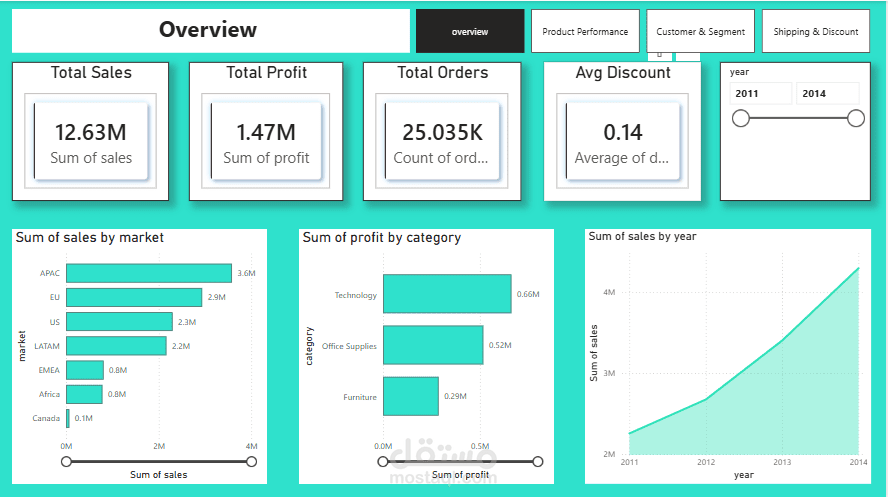Click the Sum of sales by year title
The width and height of the screenshot is (888, 497).
click(x=642, y=236)
